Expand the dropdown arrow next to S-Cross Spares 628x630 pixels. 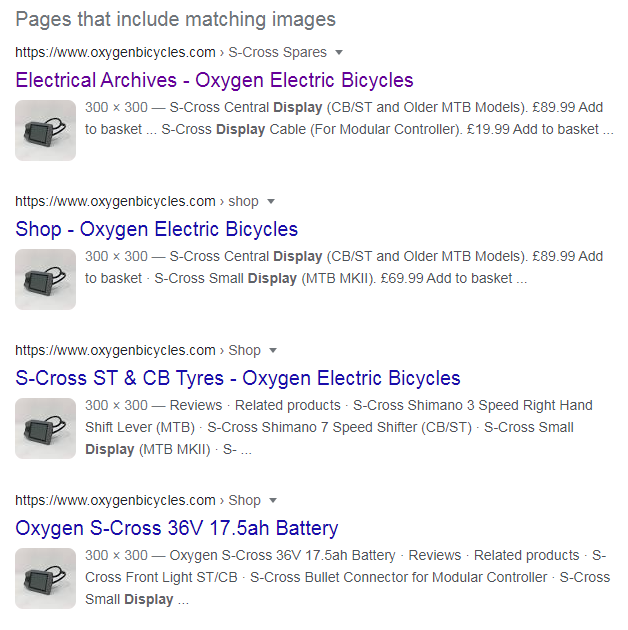coord(339,52)
